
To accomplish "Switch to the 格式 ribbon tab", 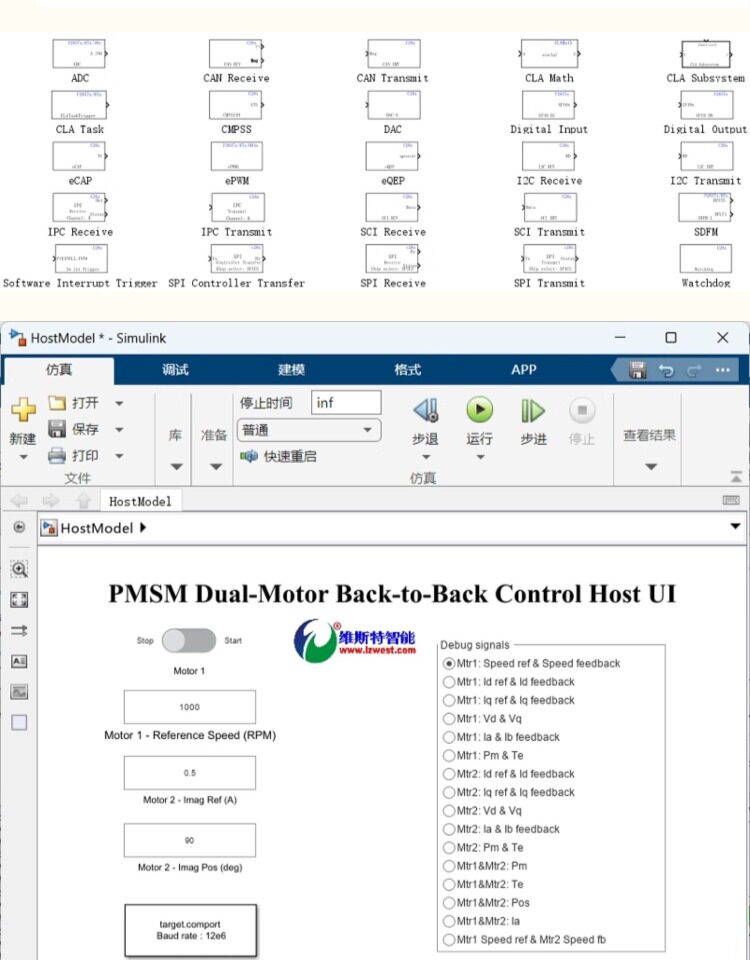I will click(407, 369).
